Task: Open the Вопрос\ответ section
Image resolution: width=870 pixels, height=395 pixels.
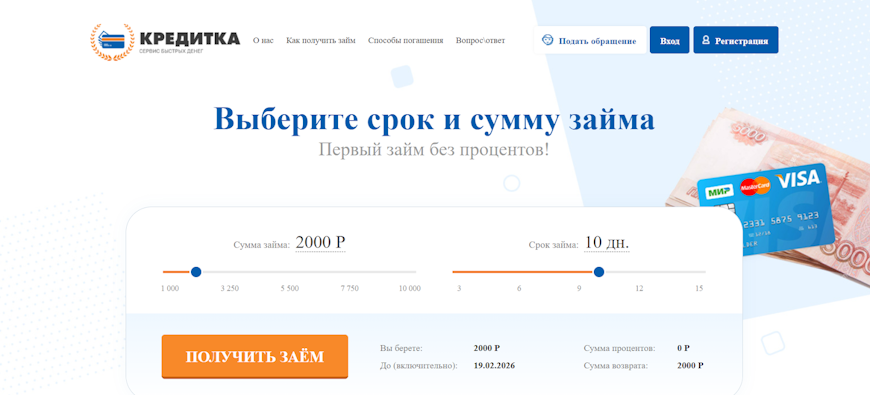Action: point(480,40)
